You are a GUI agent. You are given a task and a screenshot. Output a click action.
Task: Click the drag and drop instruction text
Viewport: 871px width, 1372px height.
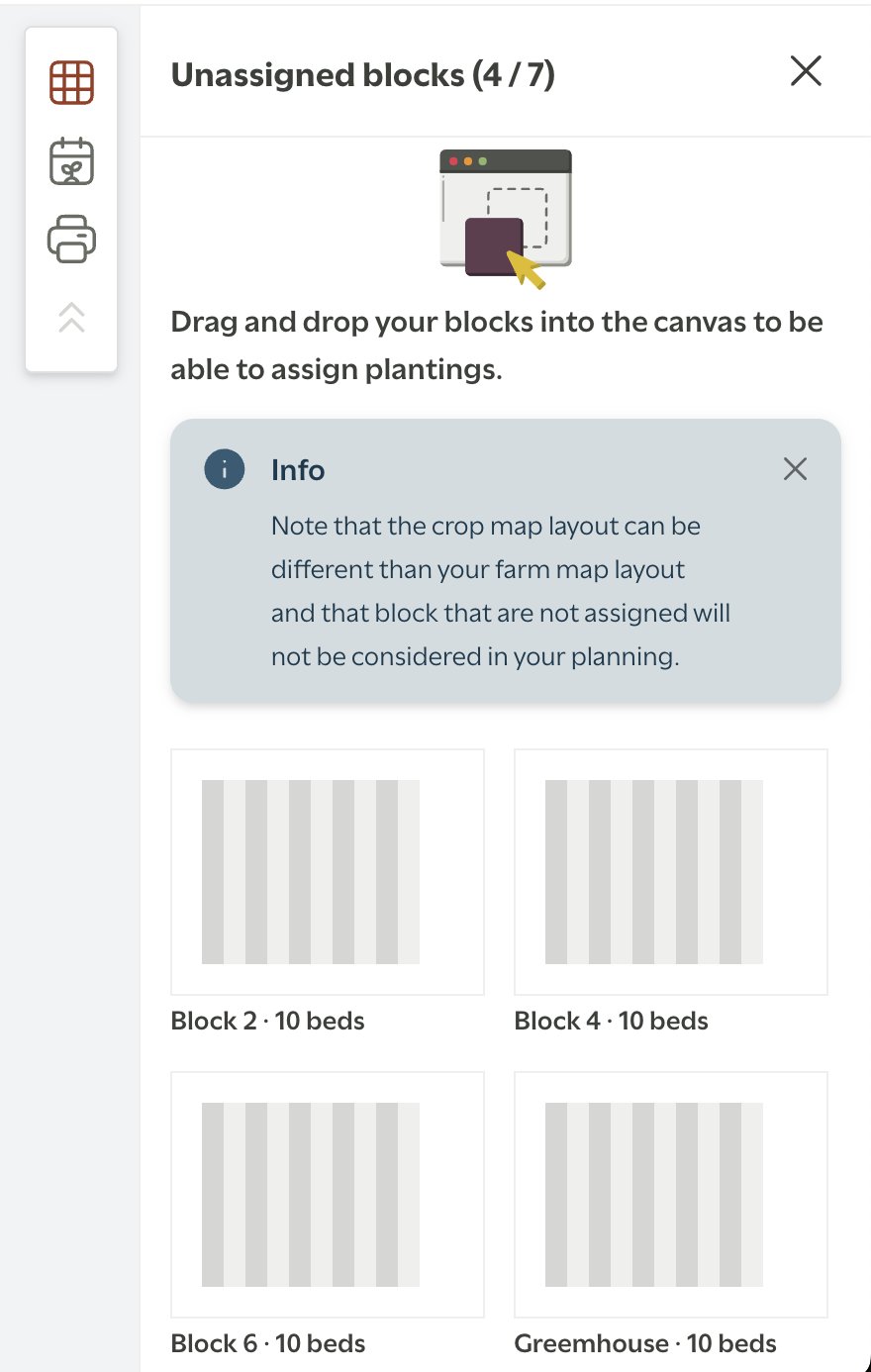point(497,345)
